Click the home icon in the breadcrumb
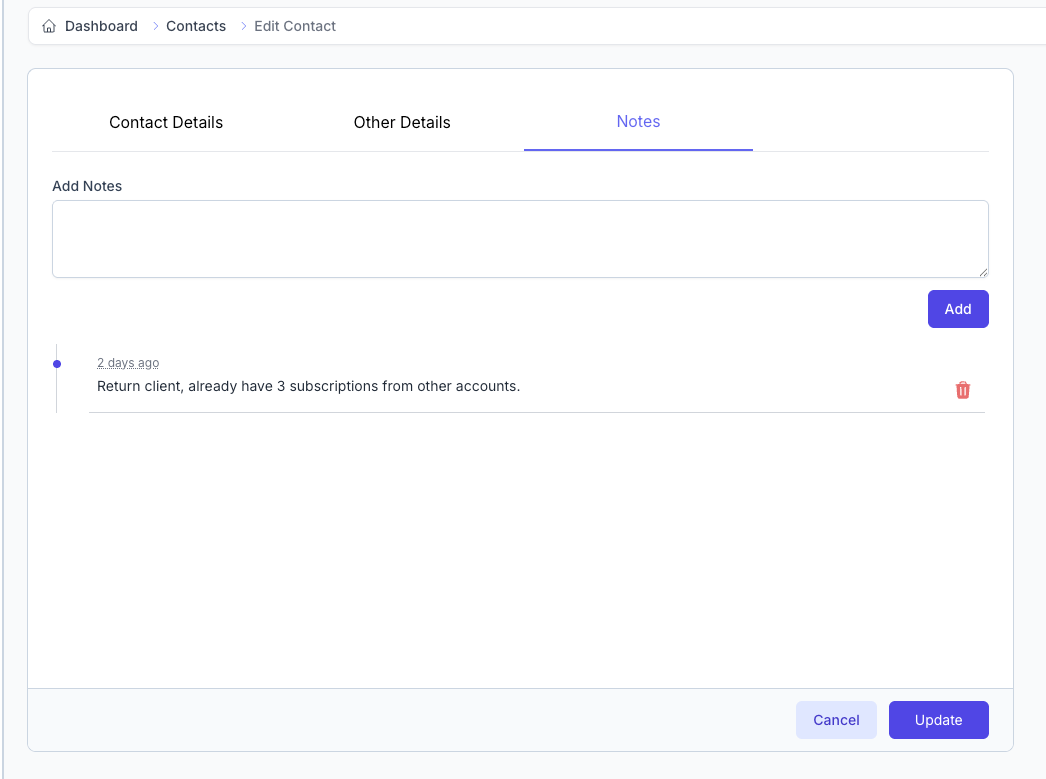The height and width of the screenshot is (779, 1046). 49,26
